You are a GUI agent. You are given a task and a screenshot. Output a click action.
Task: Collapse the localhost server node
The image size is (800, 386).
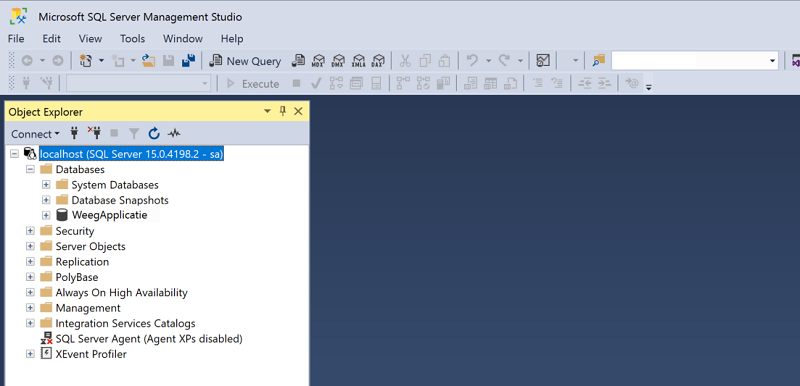click(14, 153)
